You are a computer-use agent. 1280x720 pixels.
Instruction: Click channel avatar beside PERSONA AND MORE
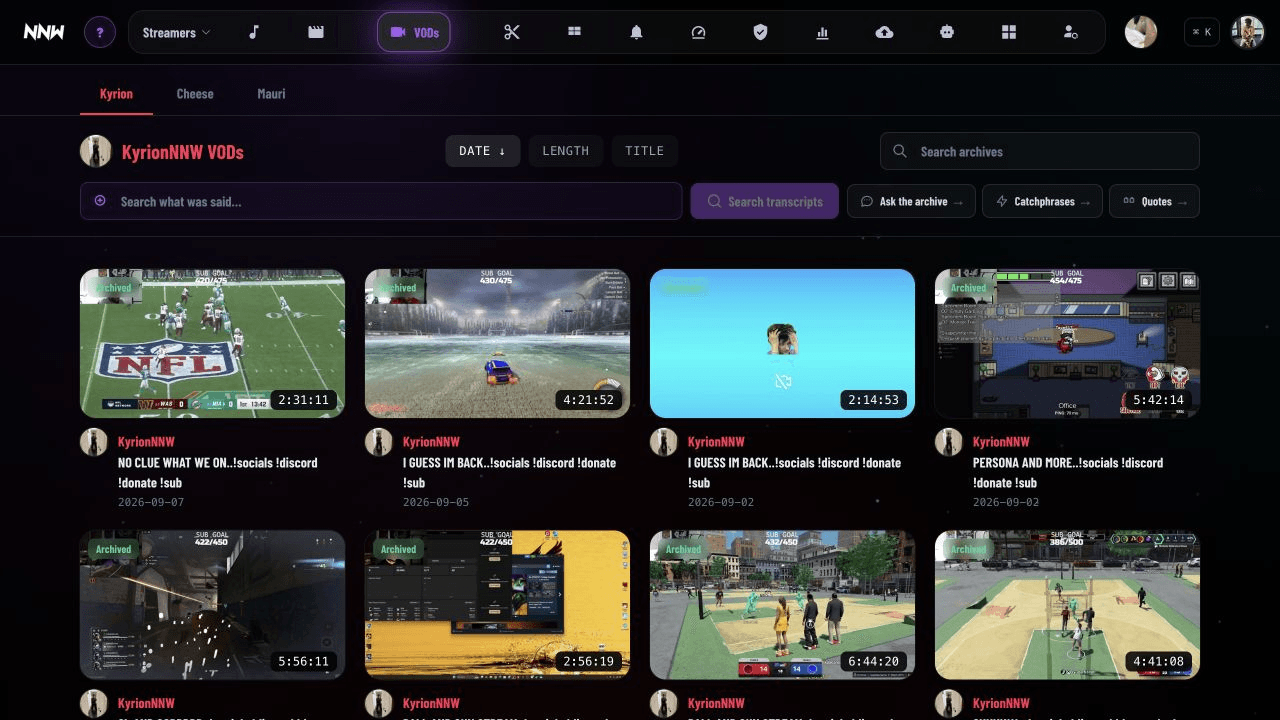coord(949,443)
